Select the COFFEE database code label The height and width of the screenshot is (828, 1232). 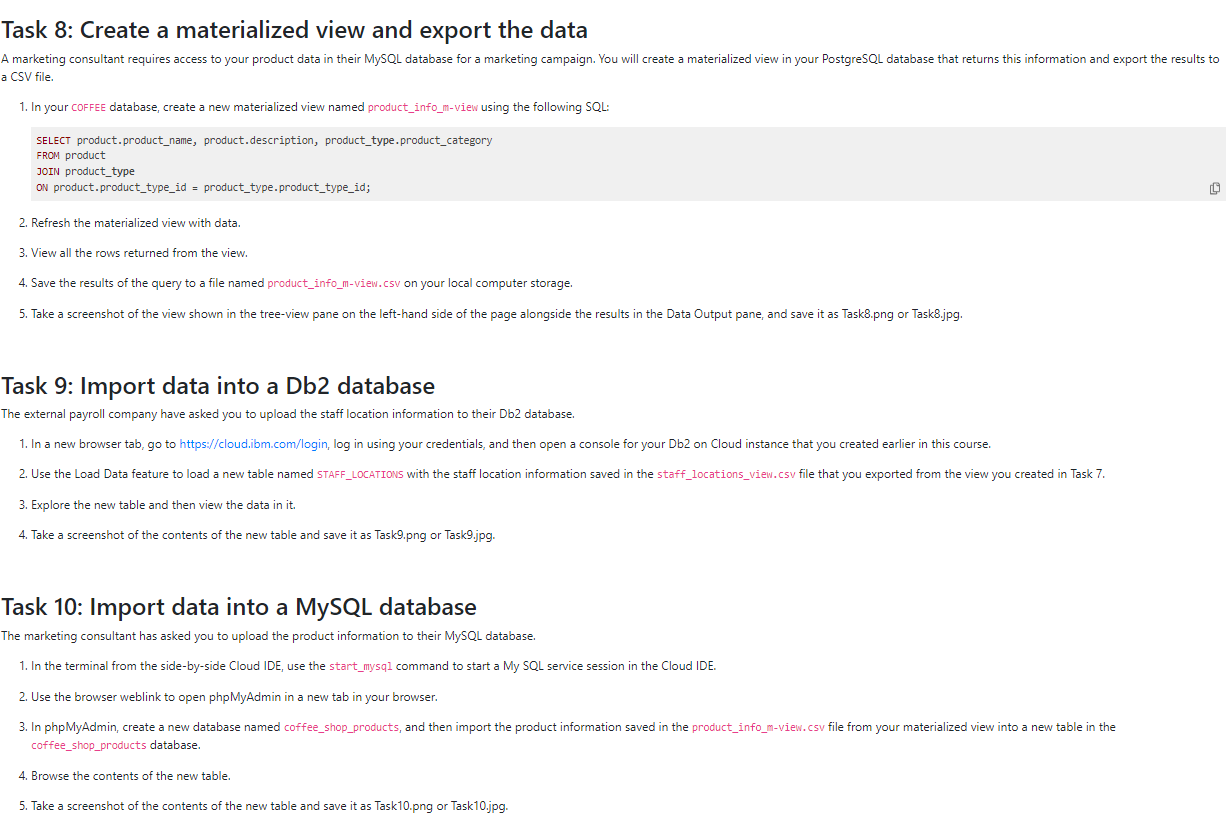[89, 107]
